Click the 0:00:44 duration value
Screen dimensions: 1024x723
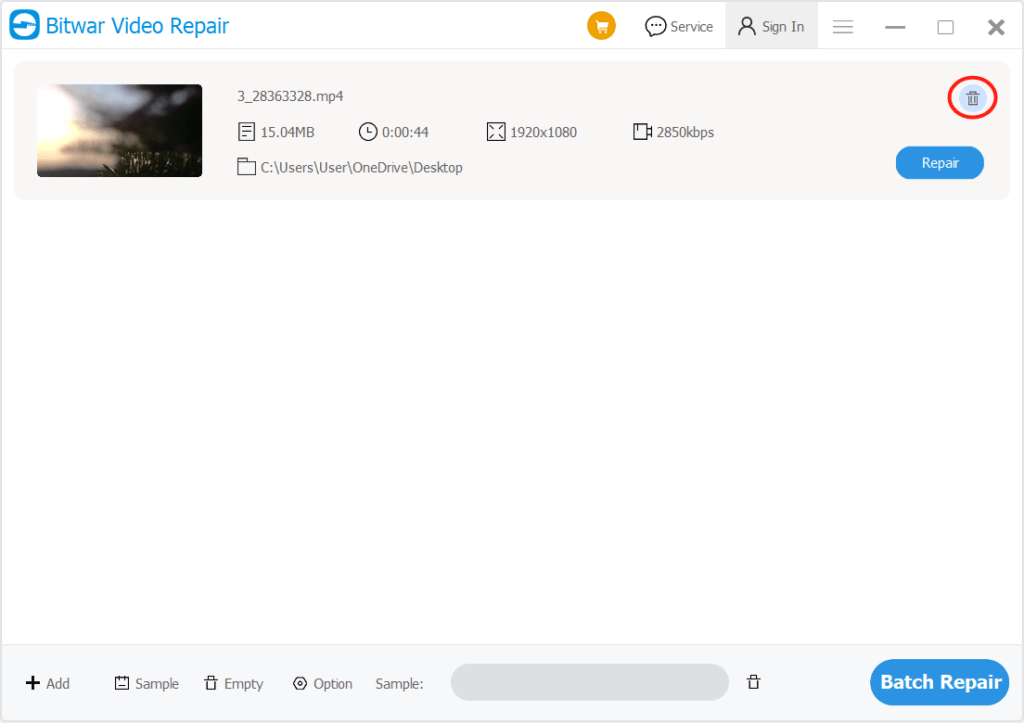[x=405, y=133]
